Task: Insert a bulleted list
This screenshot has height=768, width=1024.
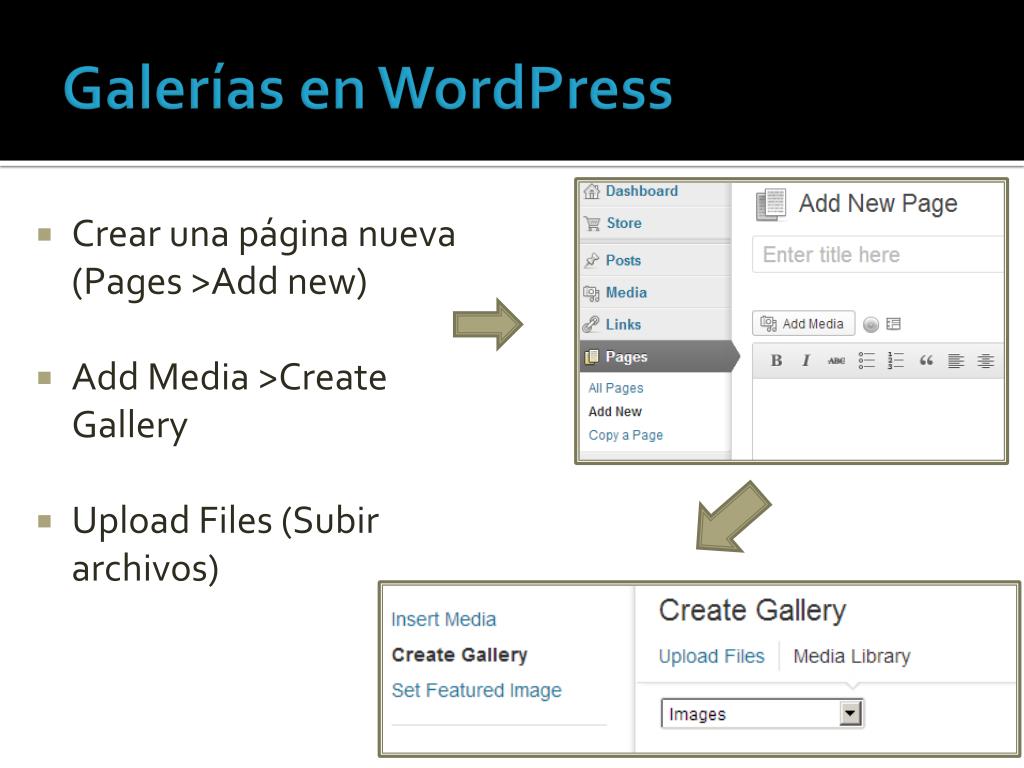Action: (867, 360)
